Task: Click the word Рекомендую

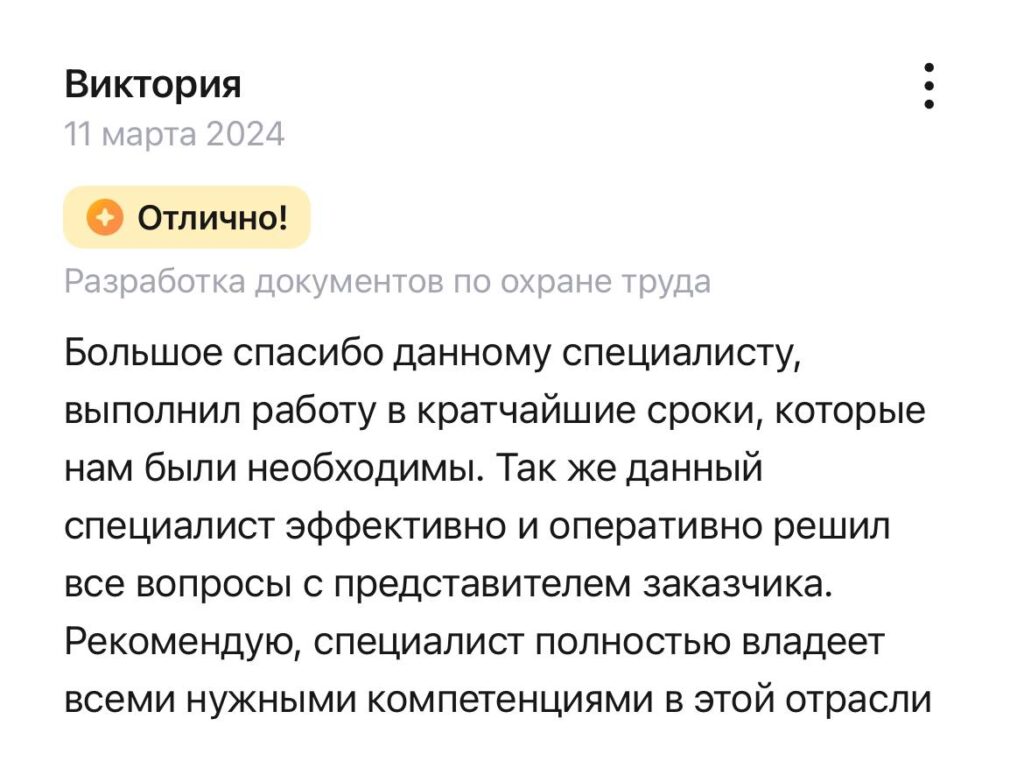Action: pos(182,643)
